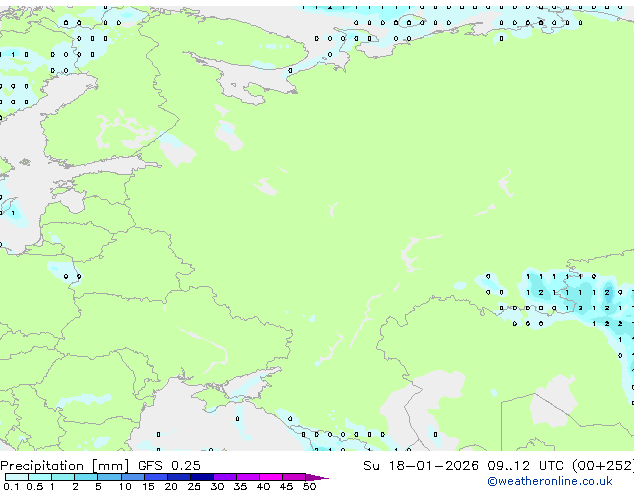The height and width of the screenshot is (490, 634).
Task: Select the 5–10 mm legend color swatch
Action: click(110, 477)
